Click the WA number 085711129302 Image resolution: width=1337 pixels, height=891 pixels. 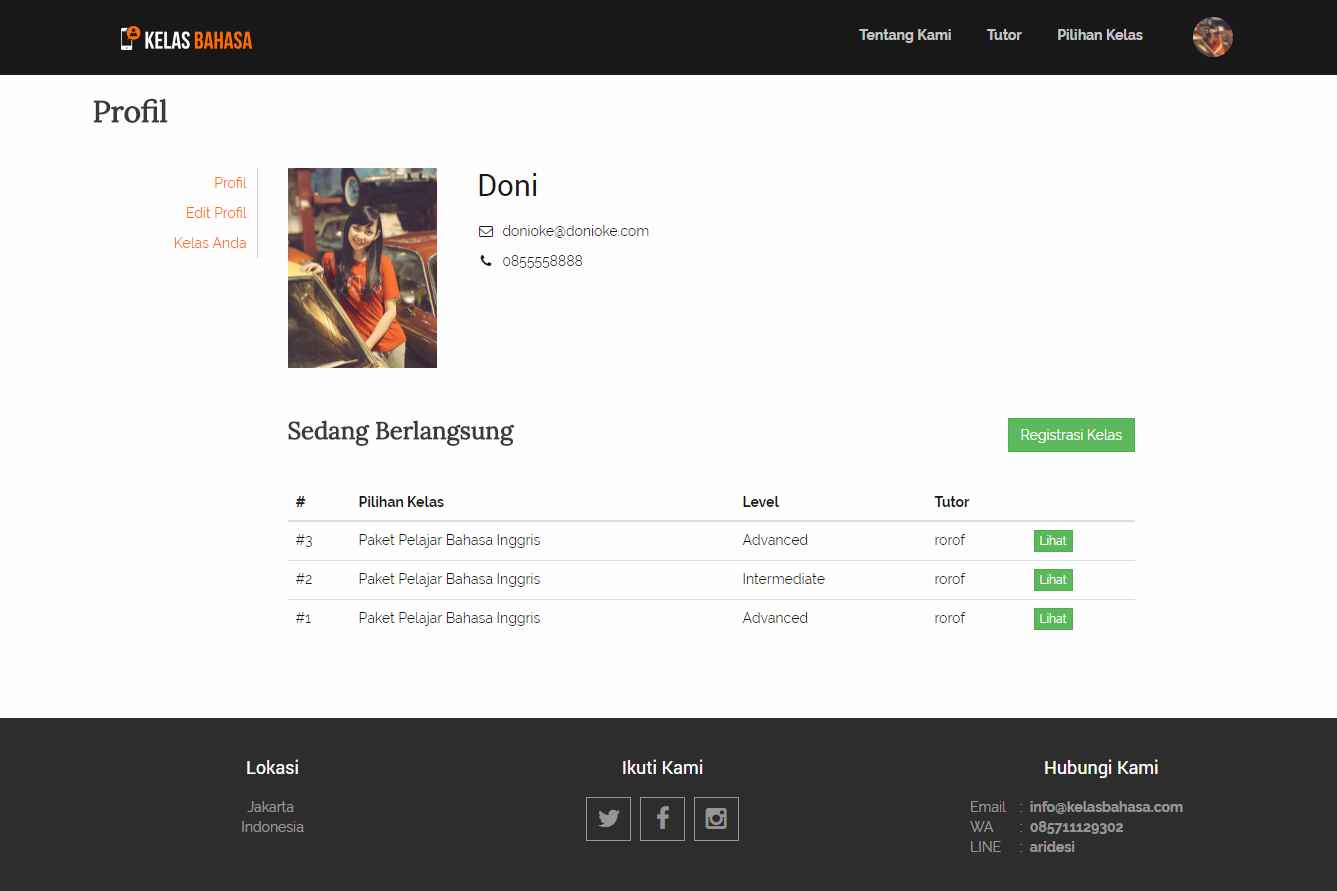[1076, 827]
